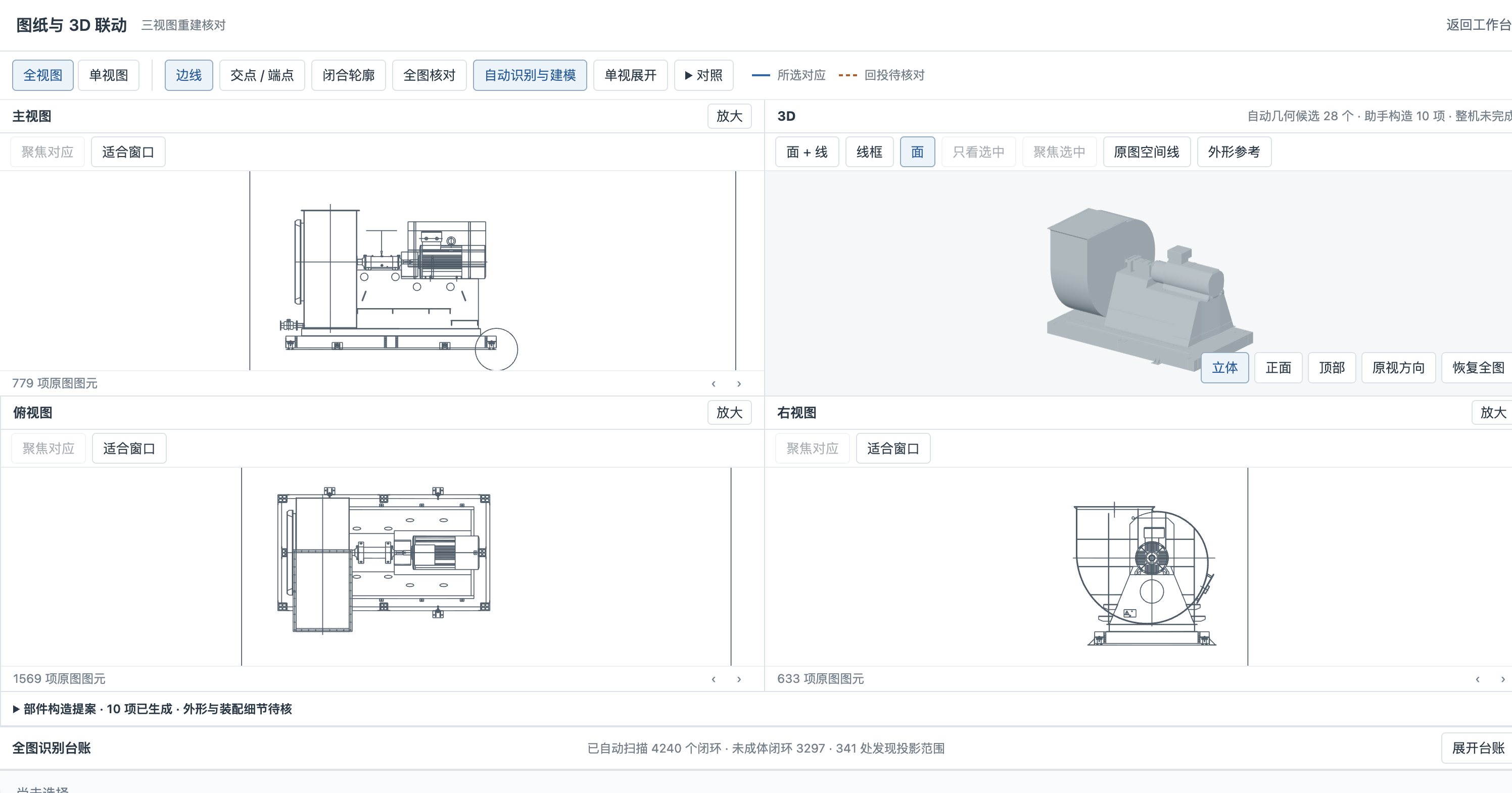Enlarge the 俯视图 panel with 放大
Image resolution: width=1512 pixels, height=793 pixels.
pos(730,412)
